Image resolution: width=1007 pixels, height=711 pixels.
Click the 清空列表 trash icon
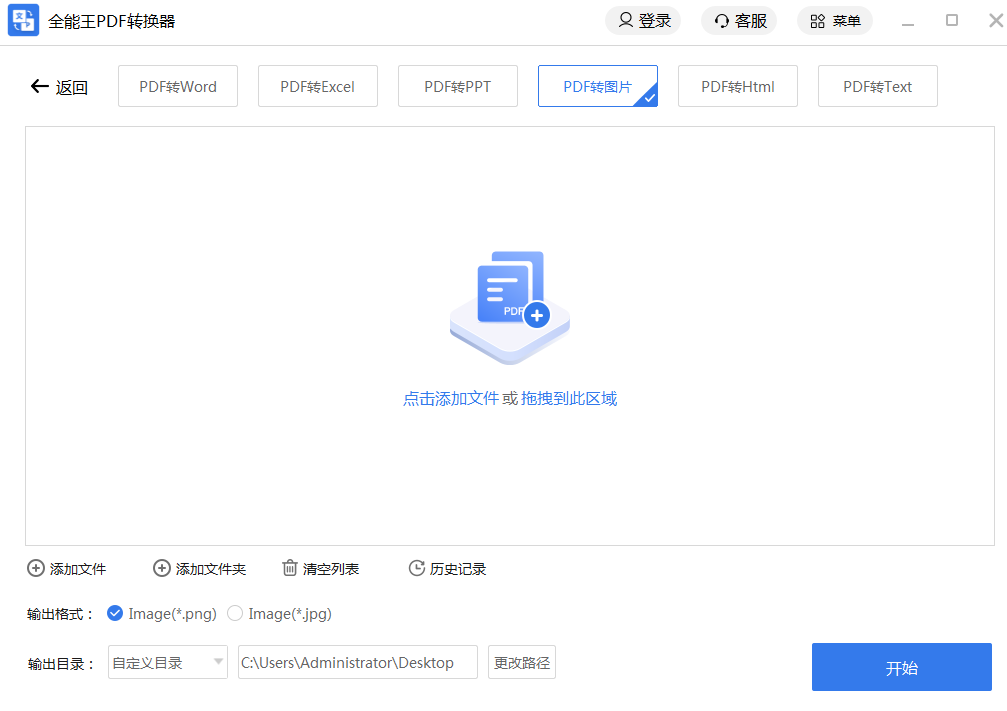pos(290,569)
